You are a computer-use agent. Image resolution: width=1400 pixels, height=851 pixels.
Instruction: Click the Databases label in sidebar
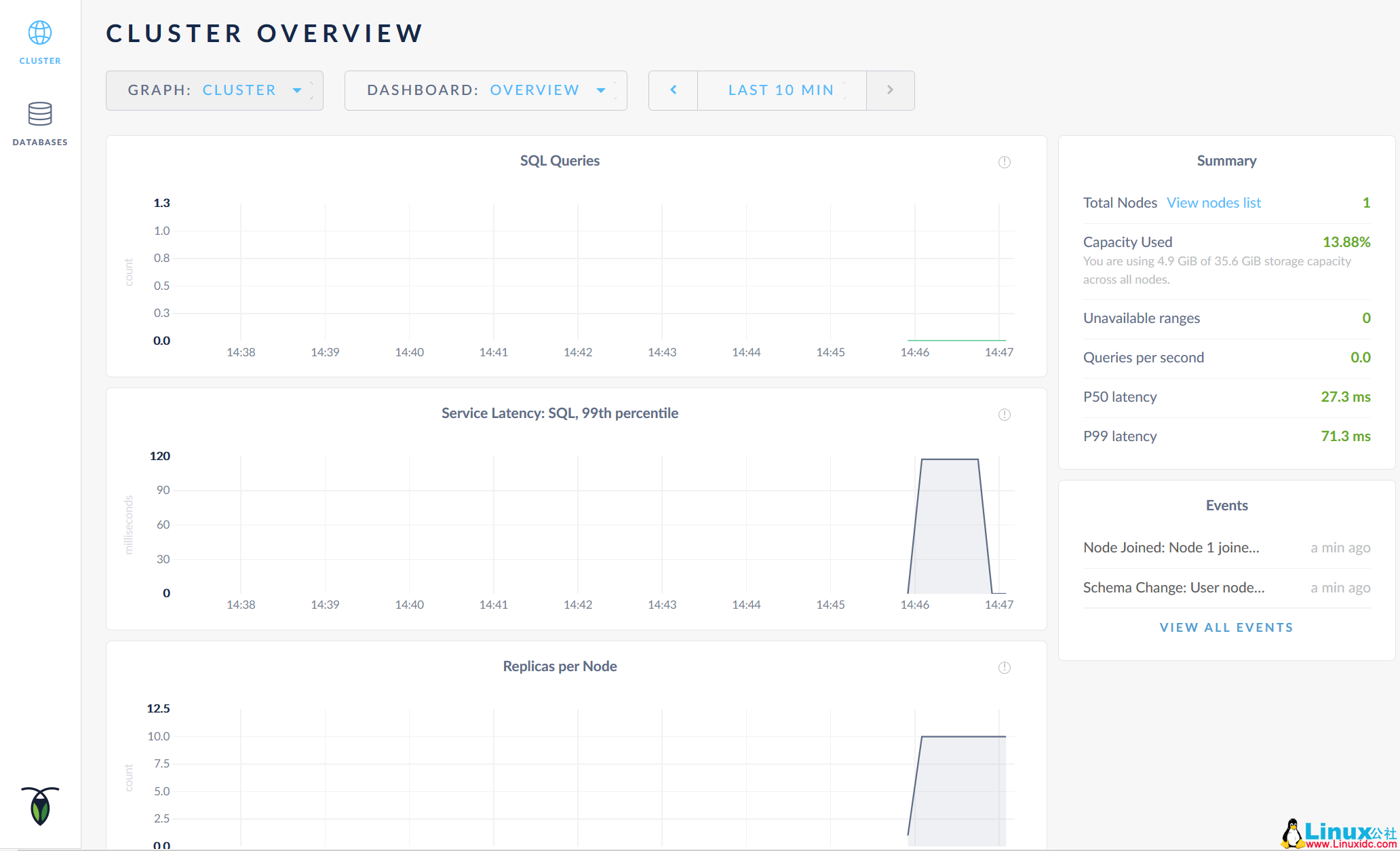click(40, 143)
